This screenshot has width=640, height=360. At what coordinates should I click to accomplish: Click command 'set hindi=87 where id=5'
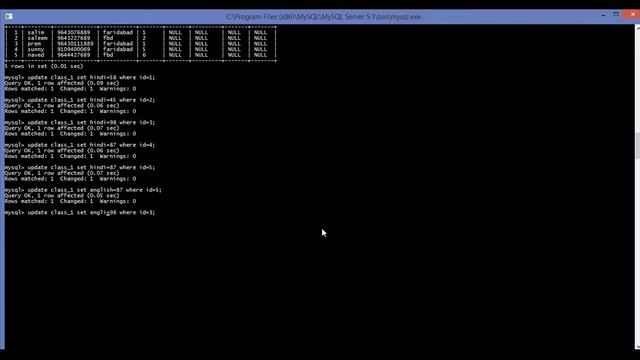[116, 167]
